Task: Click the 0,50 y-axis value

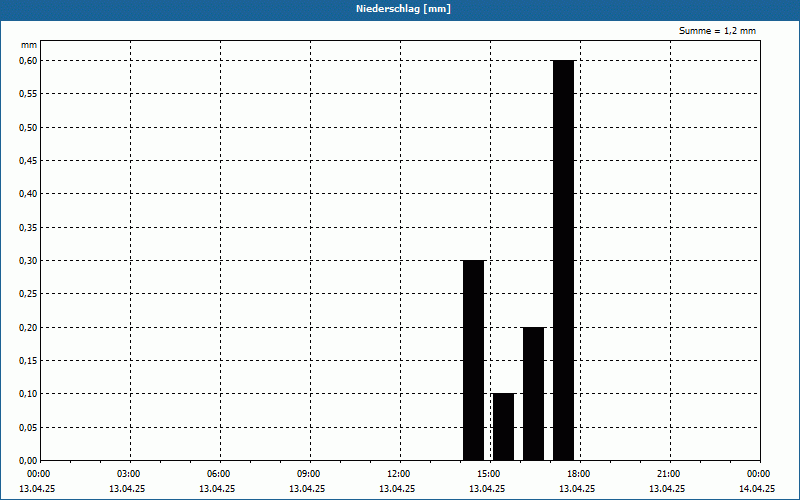Action: 28,128
